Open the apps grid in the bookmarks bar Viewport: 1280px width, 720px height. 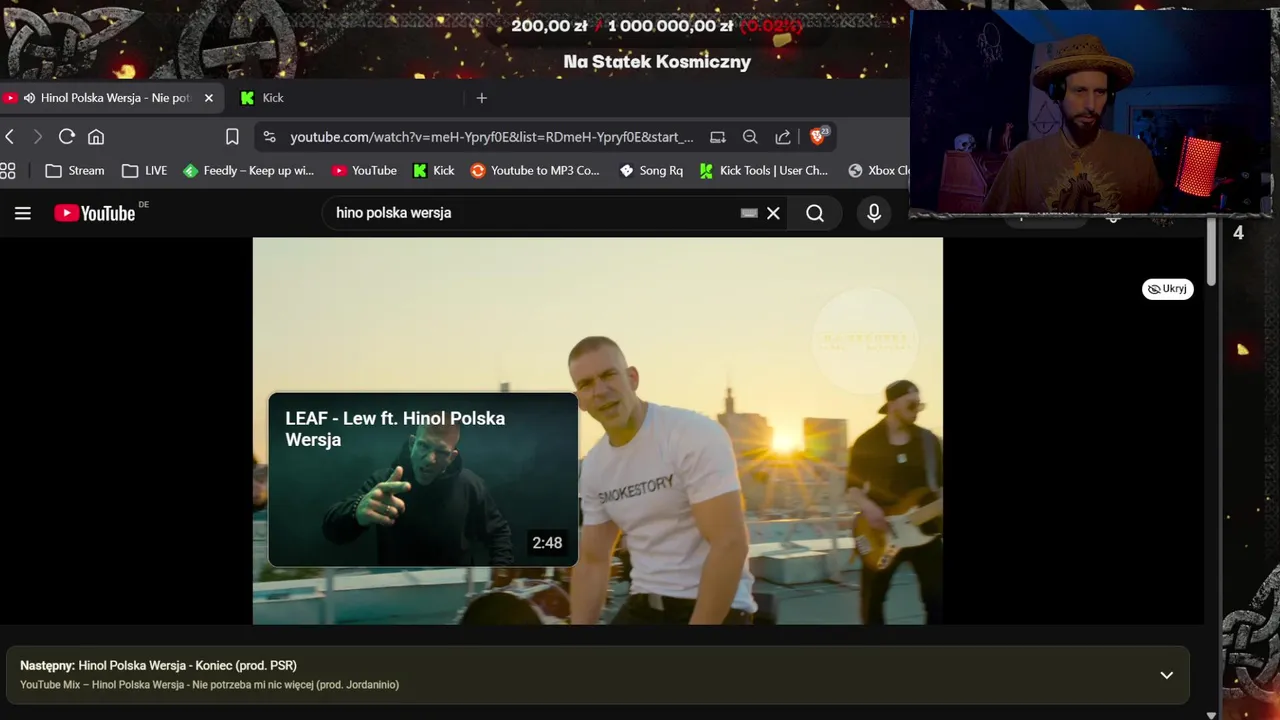click(x=8, y=171)
